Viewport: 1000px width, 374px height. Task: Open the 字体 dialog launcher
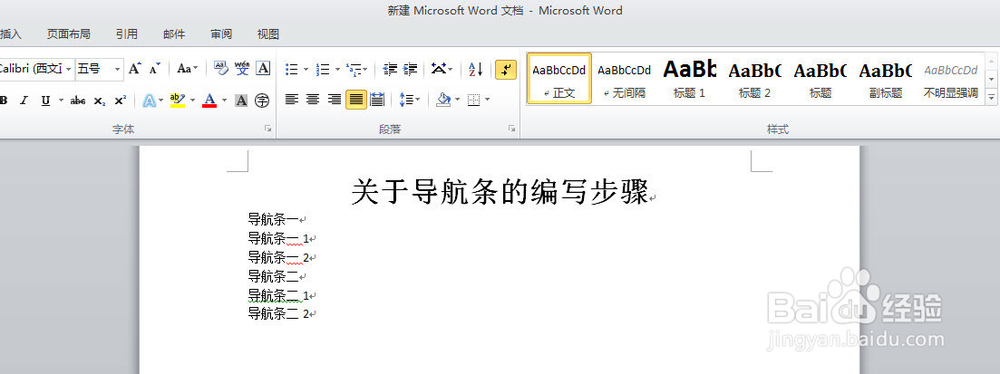click(268, 129)
